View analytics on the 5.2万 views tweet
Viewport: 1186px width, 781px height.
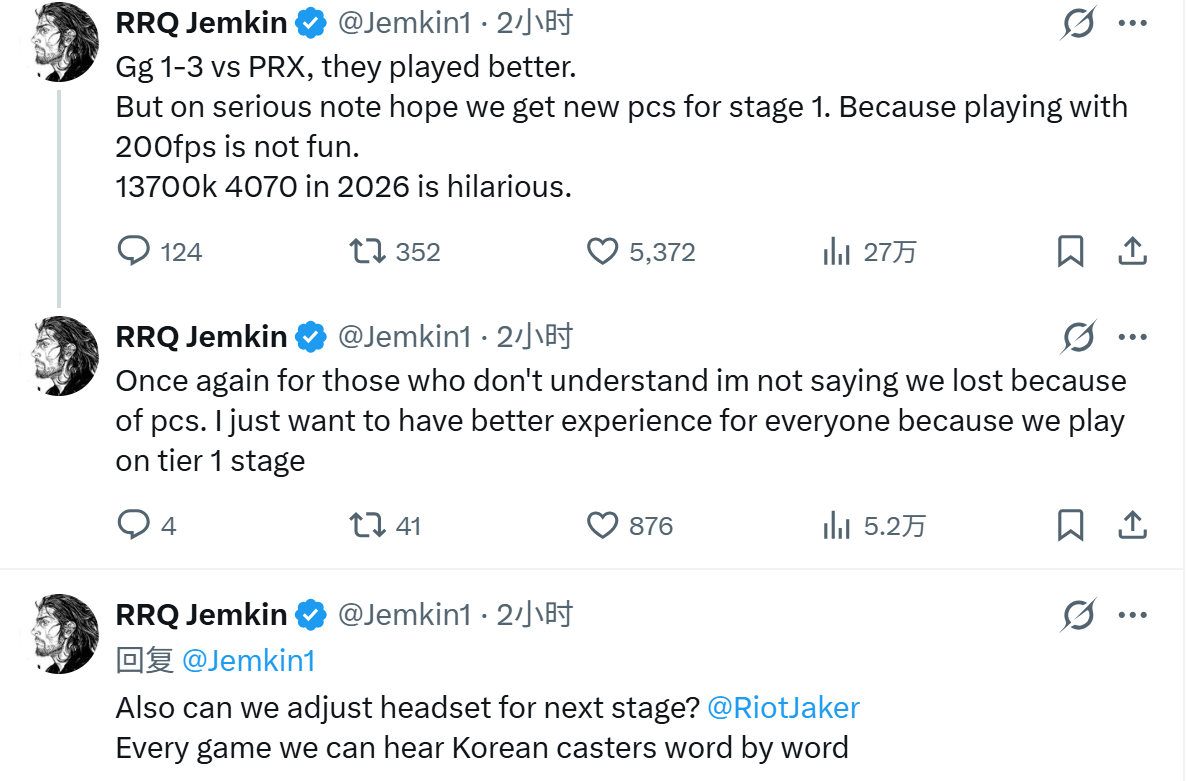[836, 525]
